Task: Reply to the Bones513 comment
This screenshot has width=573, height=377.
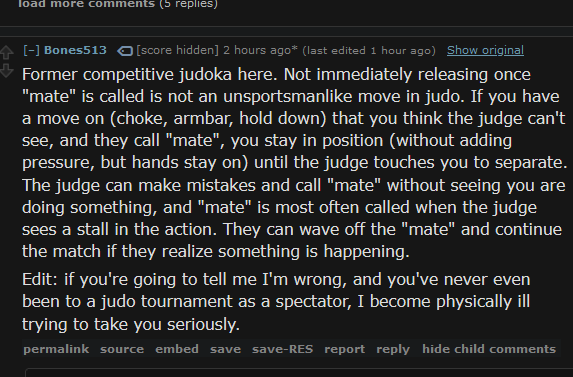Action: (393, 349)
